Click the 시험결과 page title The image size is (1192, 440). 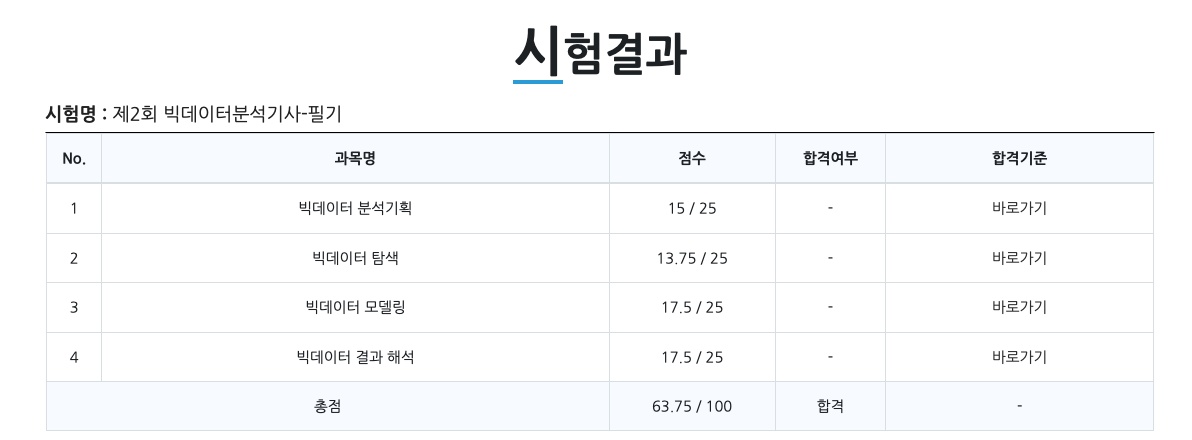click(x=599, y=52)
